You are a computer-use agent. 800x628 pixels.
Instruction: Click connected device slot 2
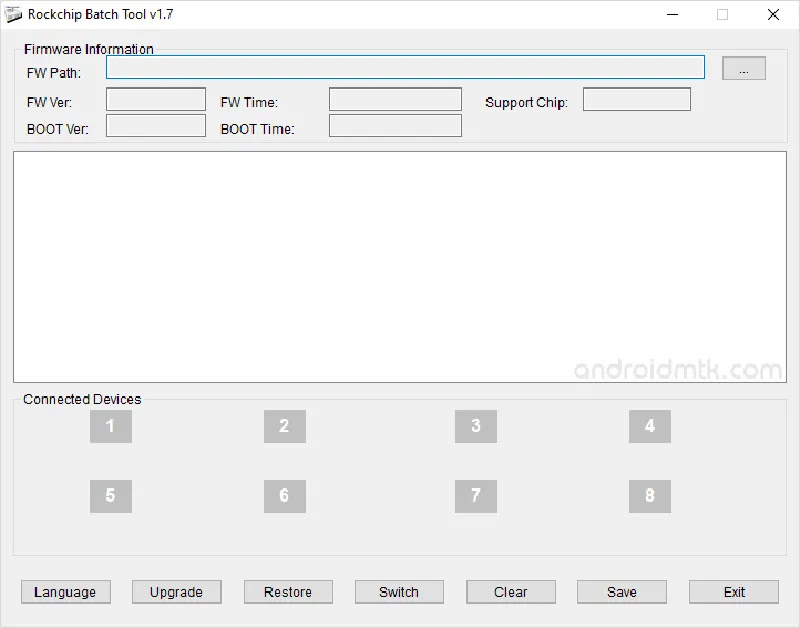[x=285, y=426]
